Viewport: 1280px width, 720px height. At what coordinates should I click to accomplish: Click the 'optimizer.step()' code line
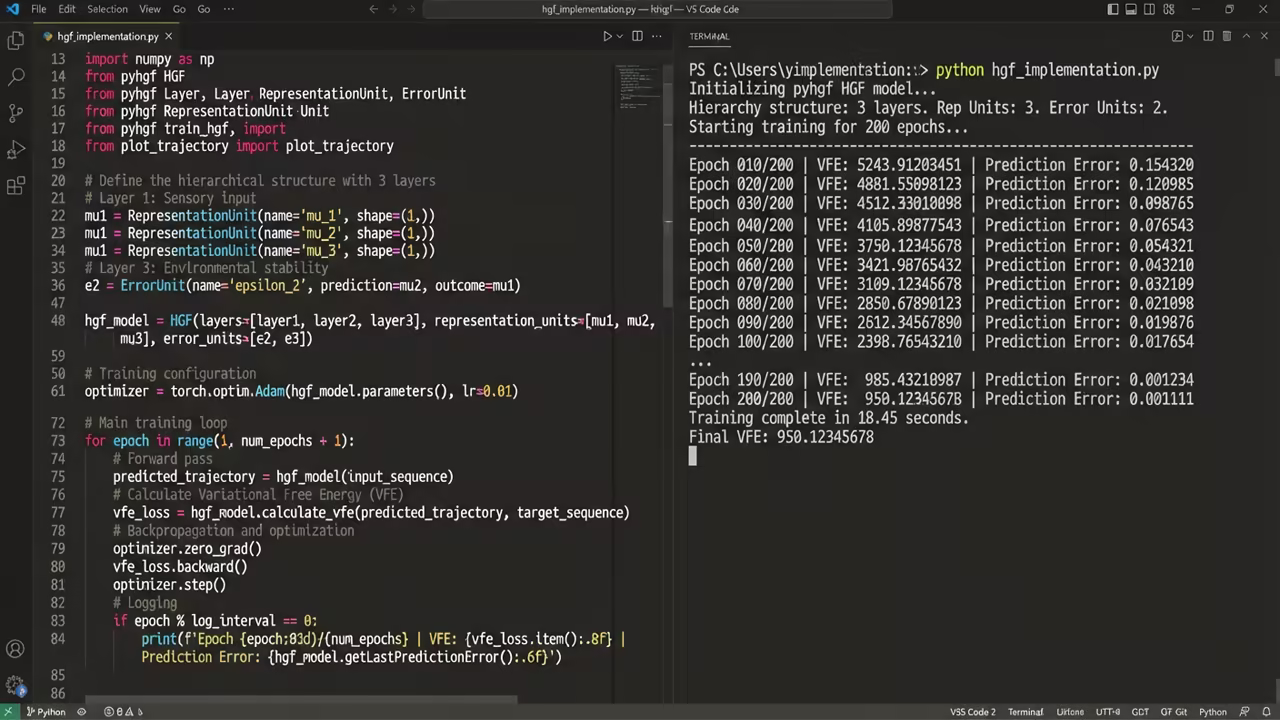point(169,584)
